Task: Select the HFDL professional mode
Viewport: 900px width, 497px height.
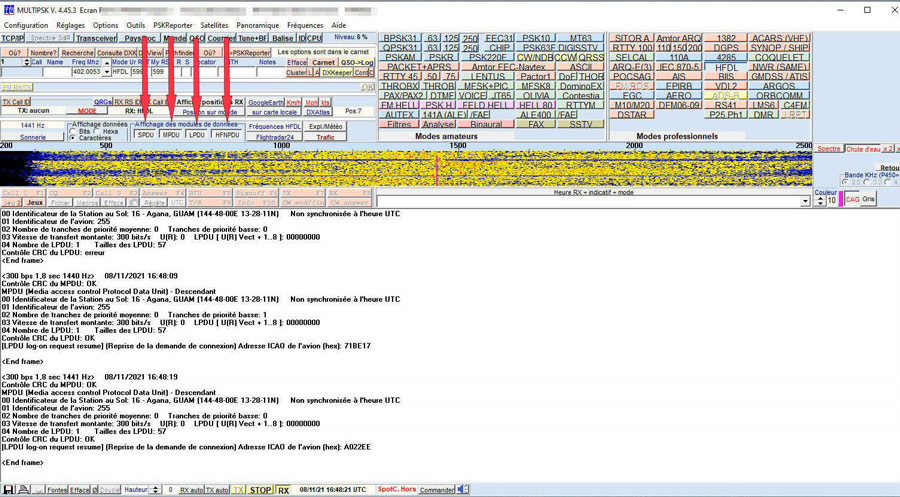Action: point(726,68)
